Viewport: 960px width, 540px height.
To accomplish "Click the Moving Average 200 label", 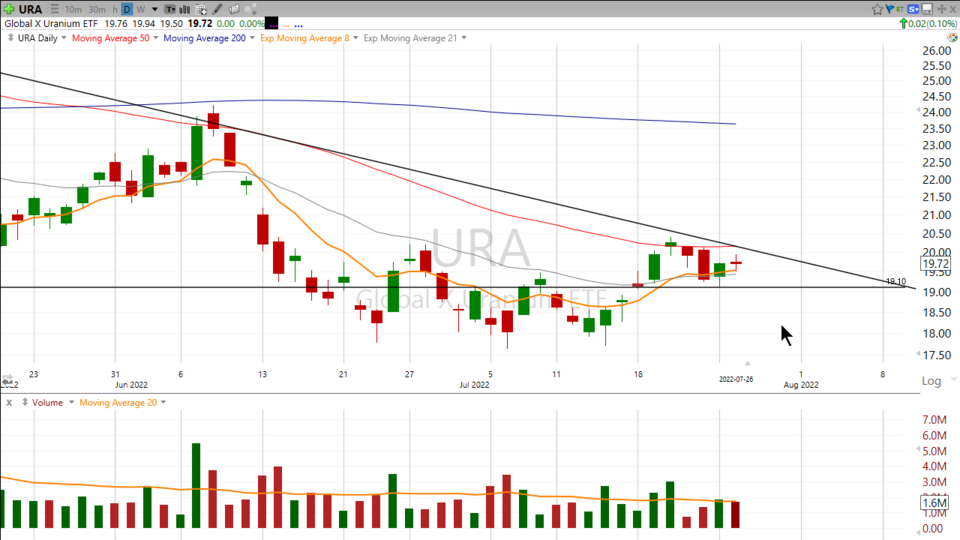I will [204, 38].
